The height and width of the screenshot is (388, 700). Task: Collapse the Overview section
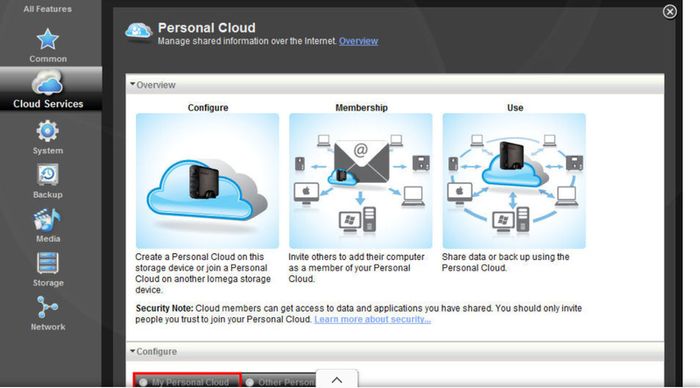(x=133, y=84)
